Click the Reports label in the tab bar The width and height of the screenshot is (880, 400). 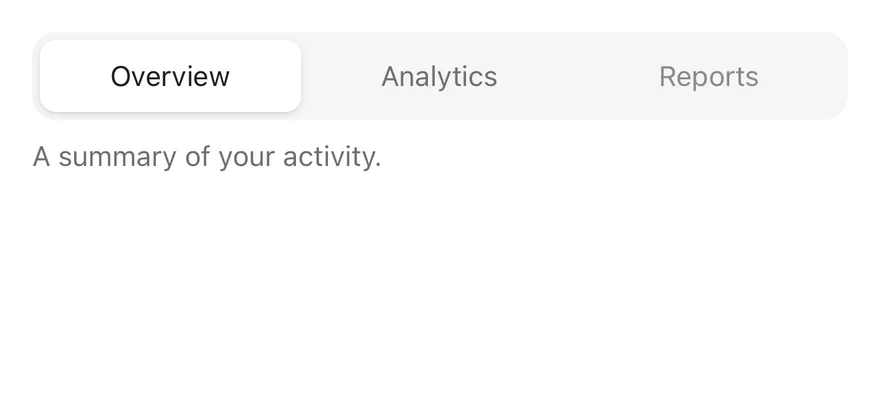tap(708, 76)
